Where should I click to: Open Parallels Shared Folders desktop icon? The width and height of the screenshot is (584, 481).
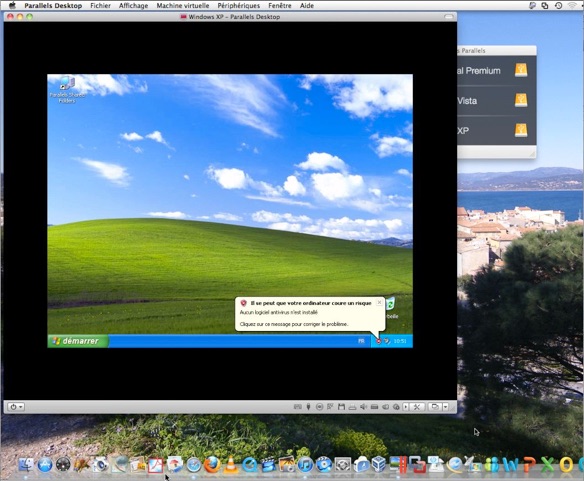tap(67, 89)
